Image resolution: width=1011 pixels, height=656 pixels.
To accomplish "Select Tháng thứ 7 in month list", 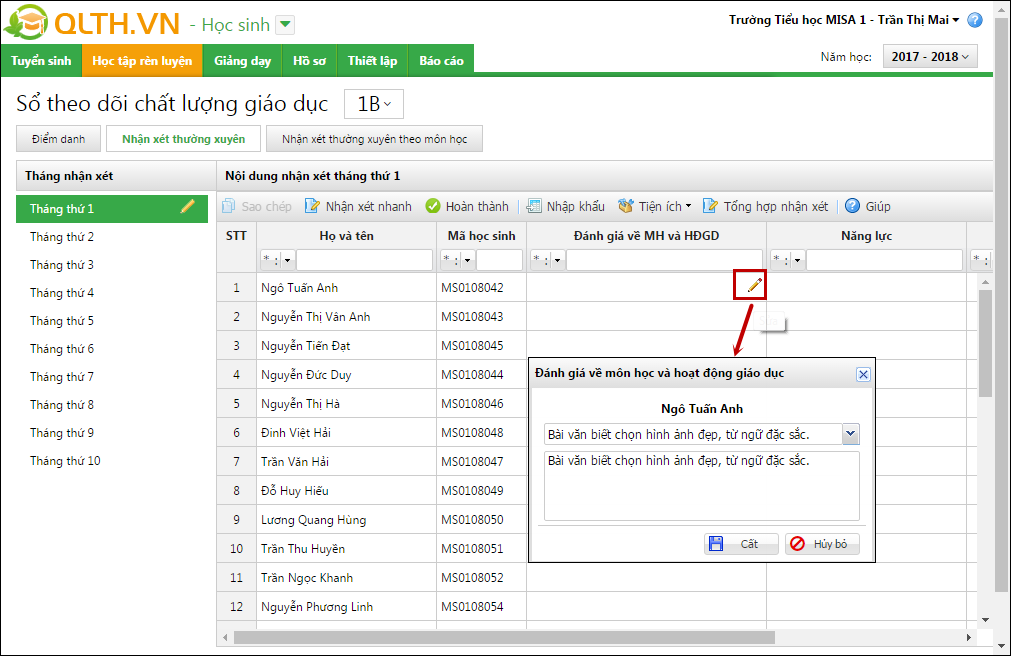I will coord(112,377).
